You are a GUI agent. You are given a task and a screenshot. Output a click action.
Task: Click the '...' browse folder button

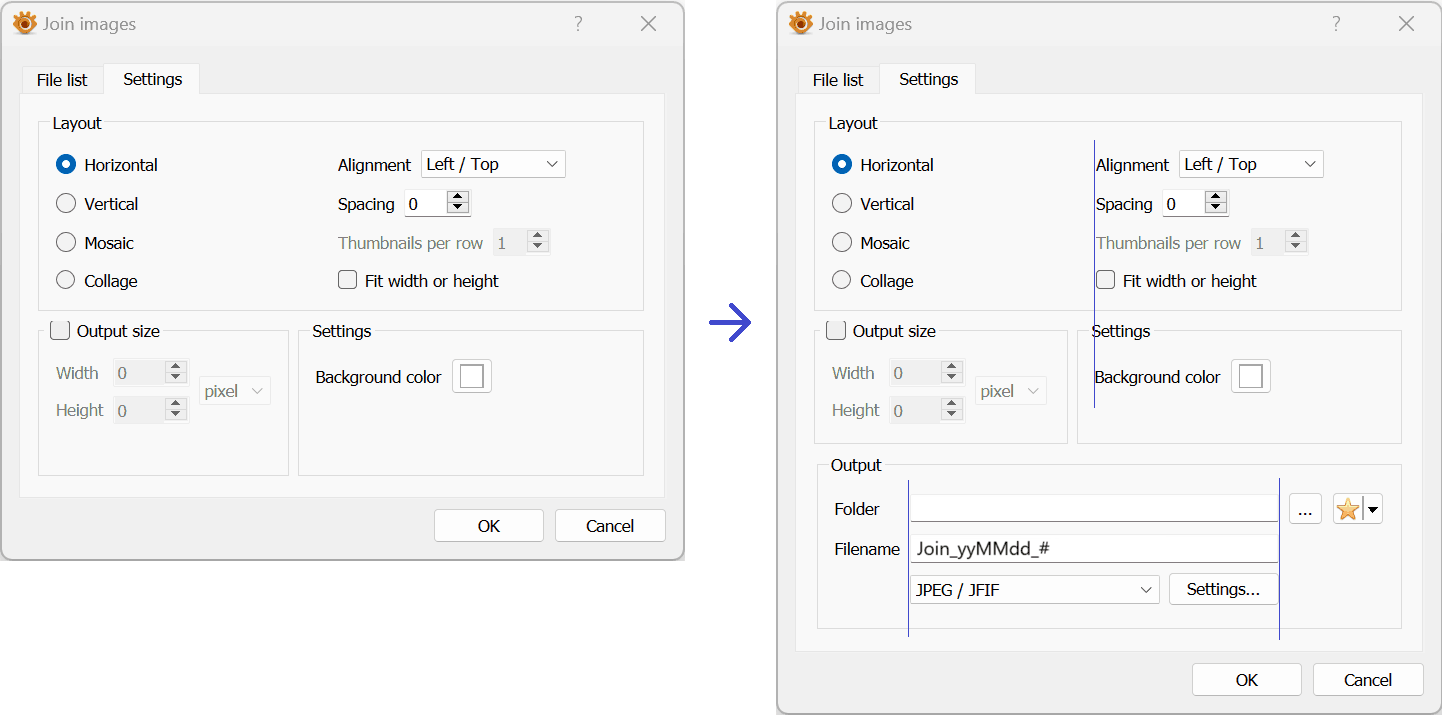tap(1305, 509)
